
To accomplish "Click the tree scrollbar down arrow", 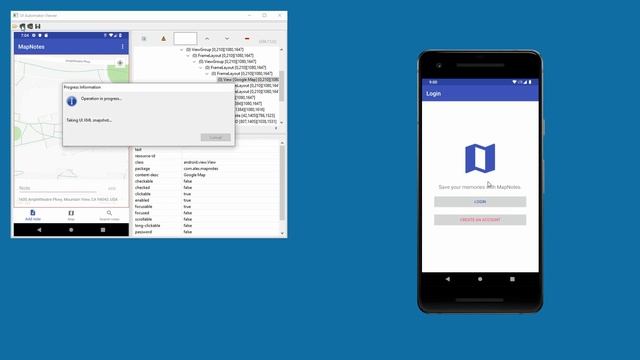I will click(x=282, y=122).
